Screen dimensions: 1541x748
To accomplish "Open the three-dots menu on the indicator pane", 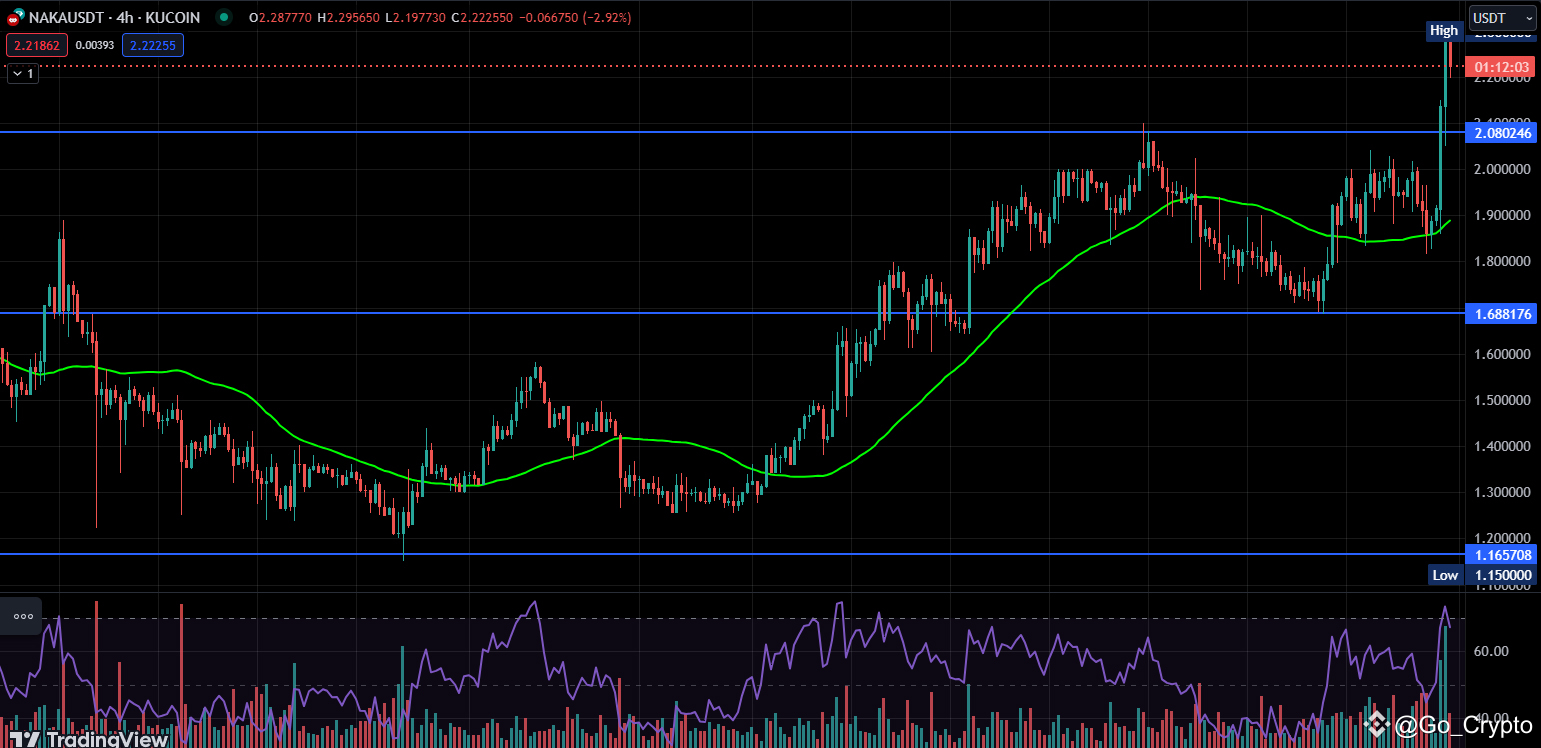I will click(x=24, y=617).
